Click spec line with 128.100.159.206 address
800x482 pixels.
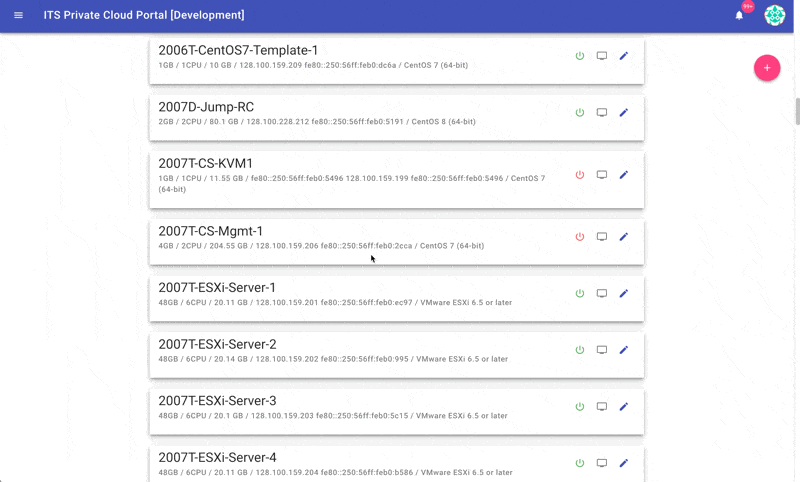click(321, 246)
